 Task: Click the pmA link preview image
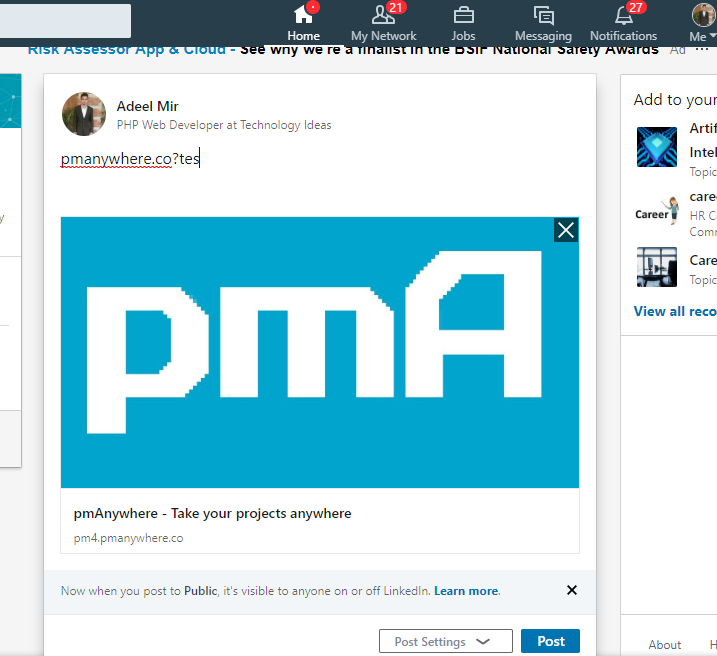(320, 352)
